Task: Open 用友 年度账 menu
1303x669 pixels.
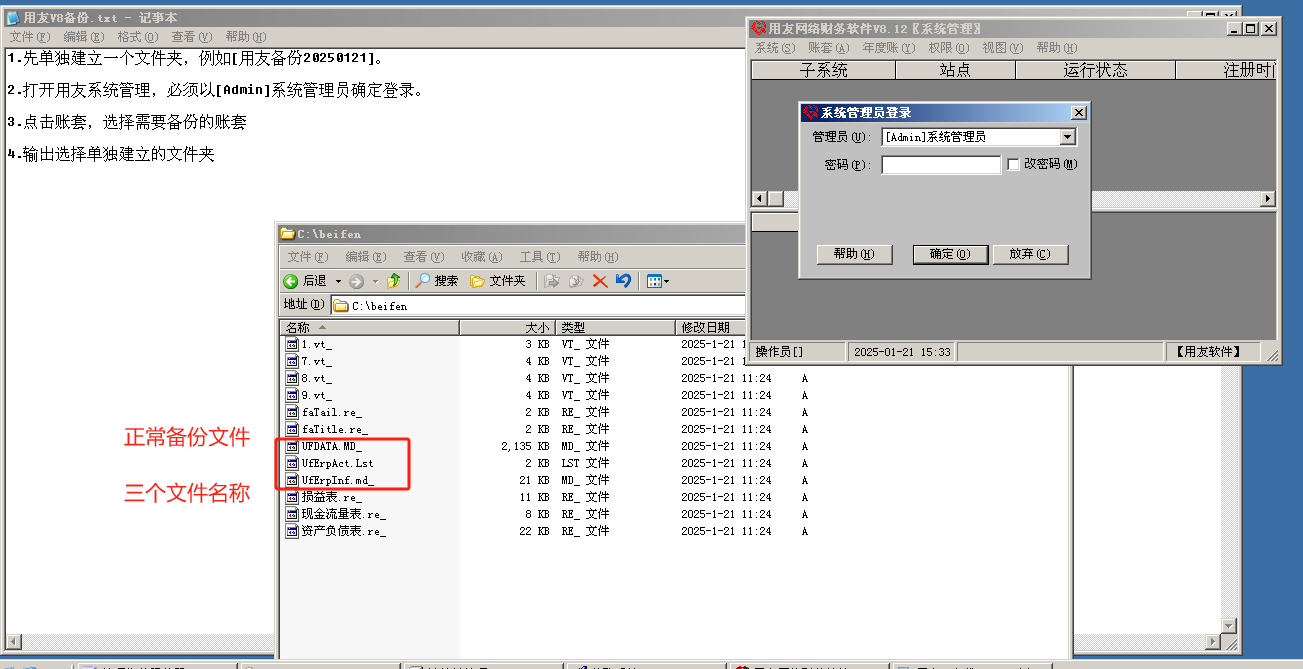Action: [x=889, y=48]
